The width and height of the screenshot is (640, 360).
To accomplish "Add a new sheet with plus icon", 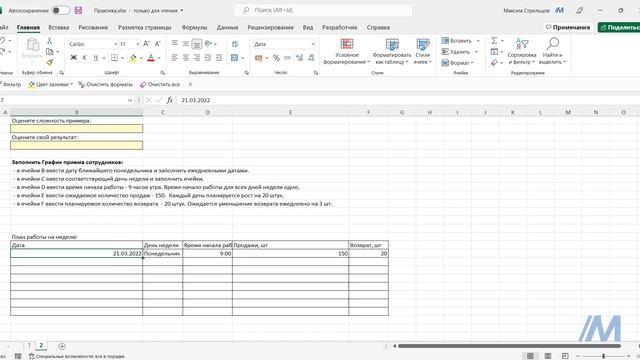I will click(x=62, y=346).
